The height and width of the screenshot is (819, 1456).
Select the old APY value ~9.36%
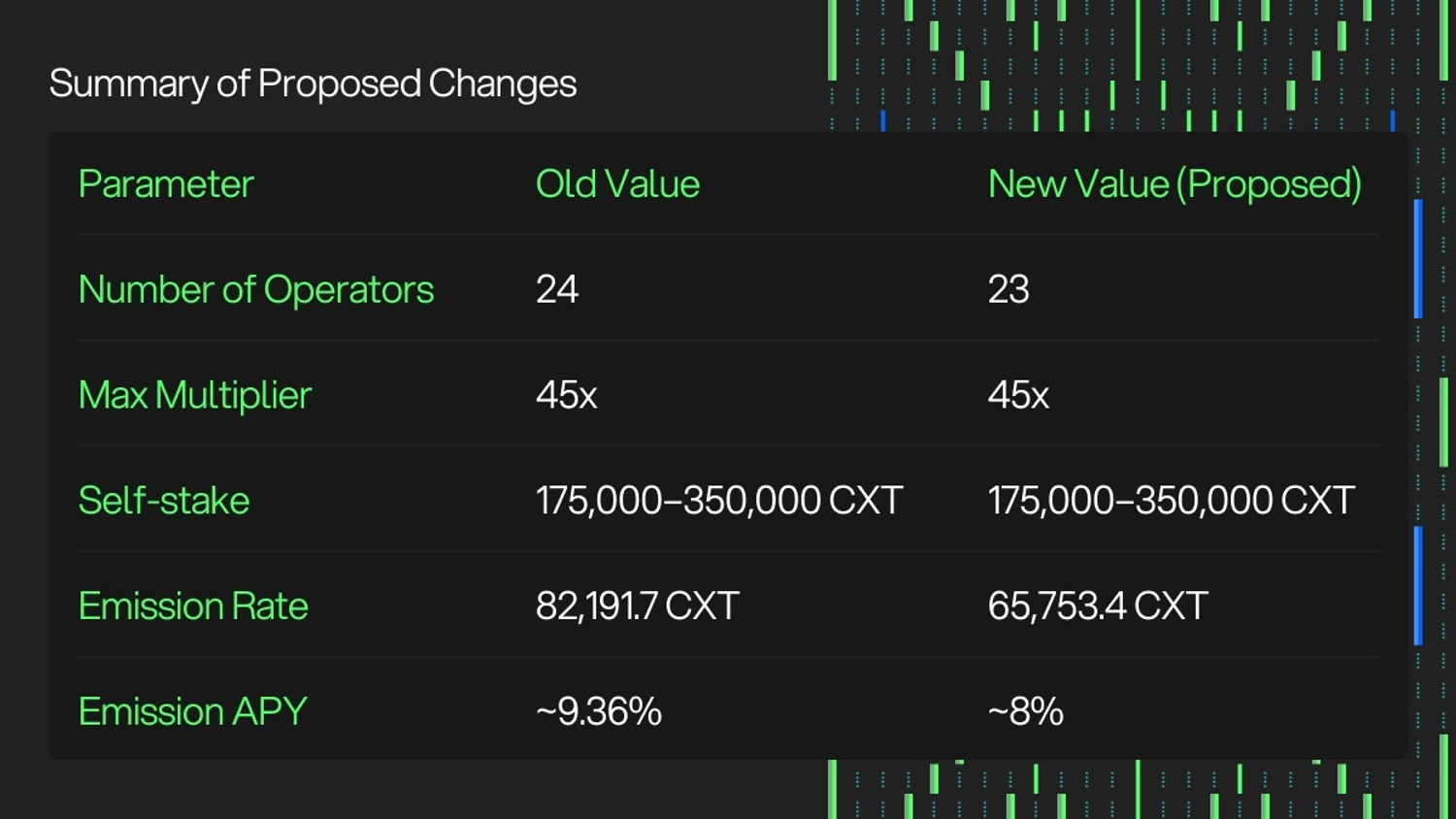[599, 712]
